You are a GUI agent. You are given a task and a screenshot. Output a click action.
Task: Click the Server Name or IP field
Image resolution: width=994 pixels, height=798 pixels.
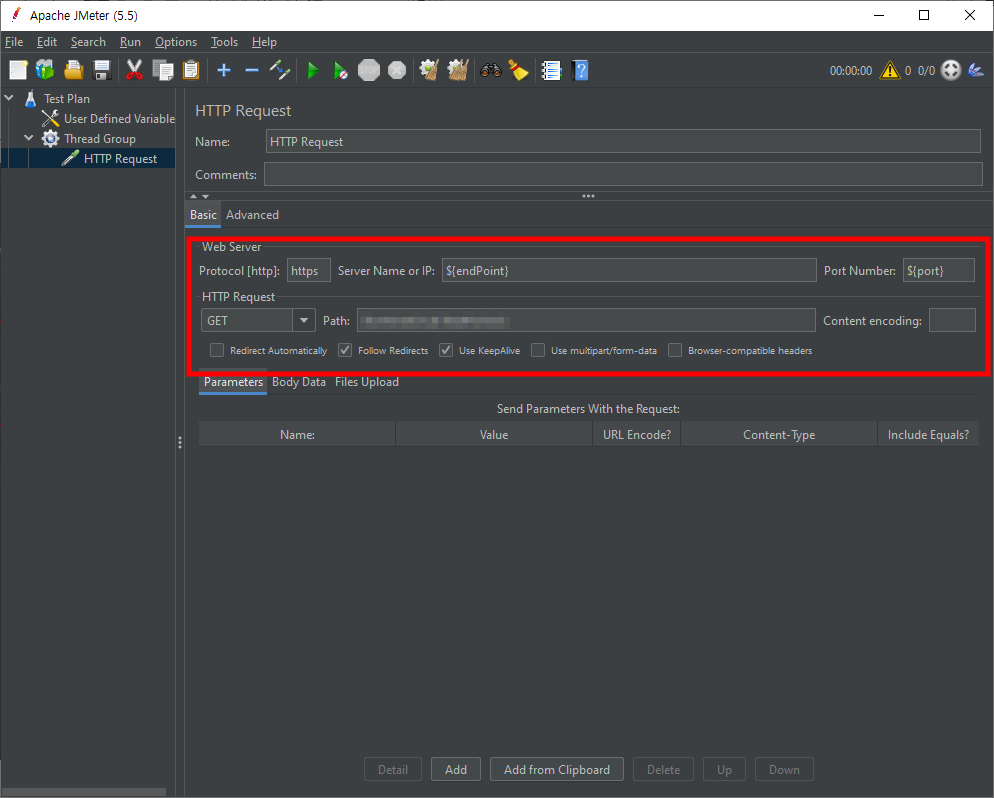pos(629,271)
